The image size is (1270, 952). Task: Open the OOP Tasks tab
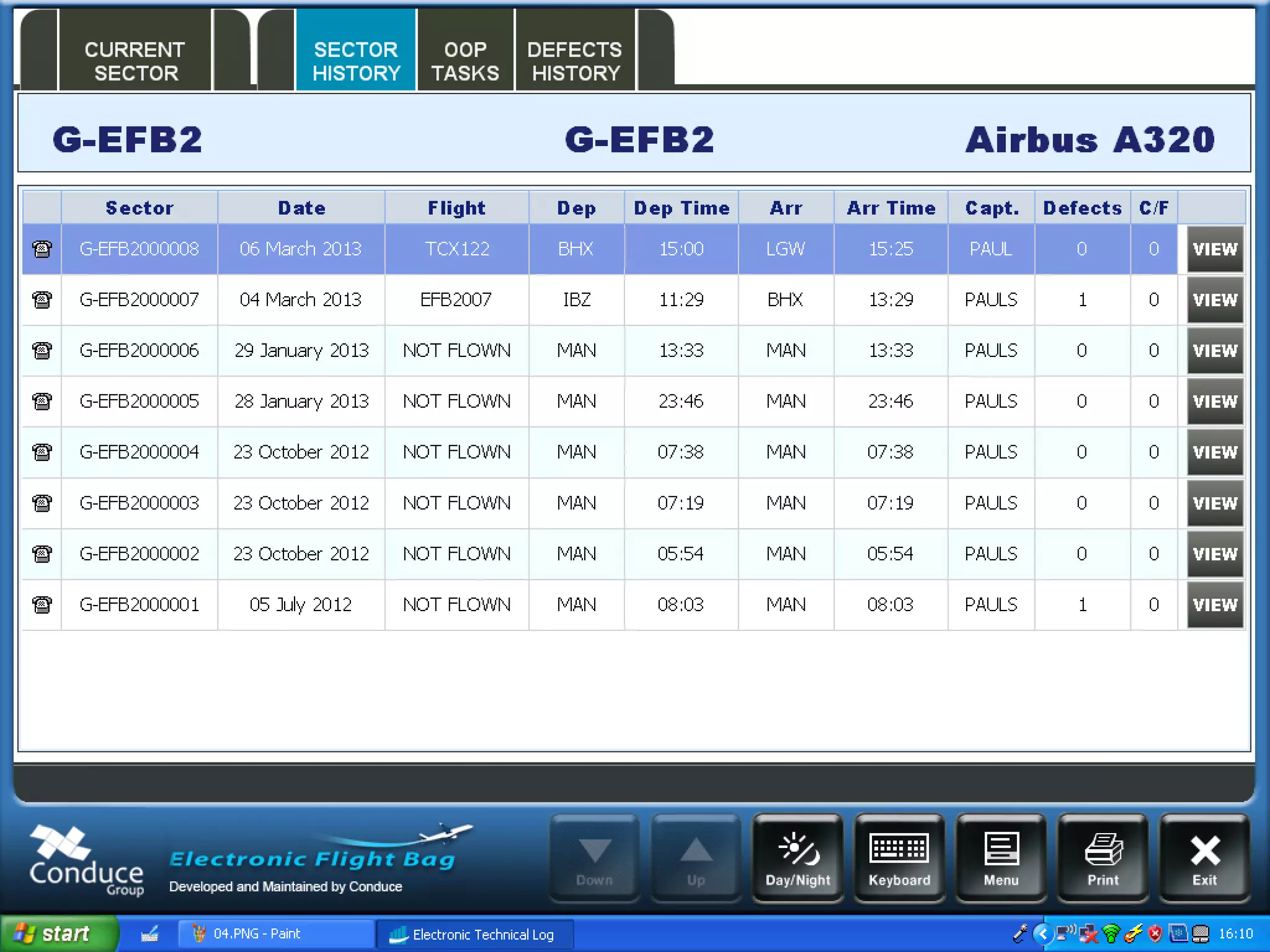(465, 61)
